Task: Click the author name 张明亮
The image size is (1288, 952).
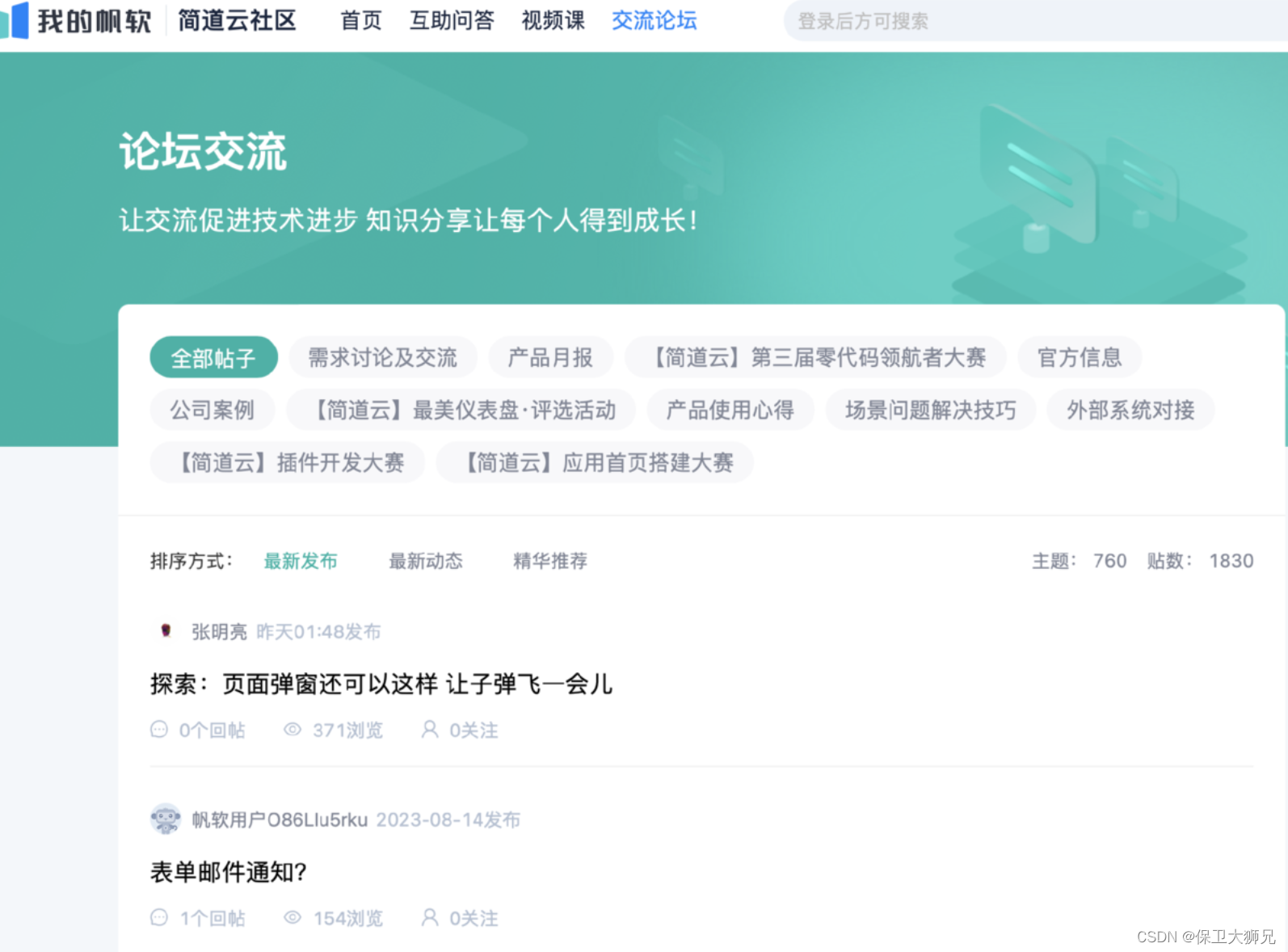Action: point(219,631)
